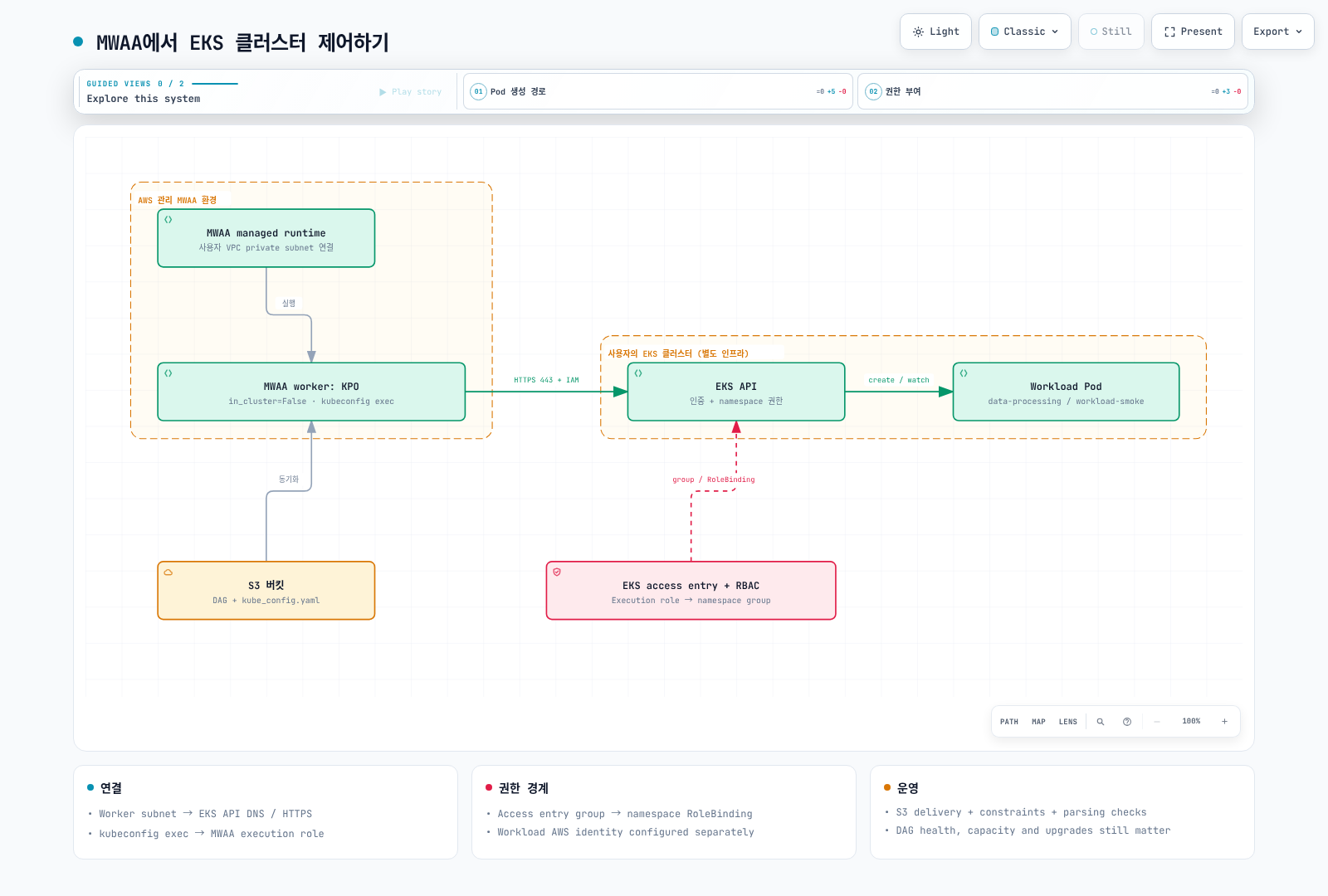Switch to MAP mode

(1038, 722)
